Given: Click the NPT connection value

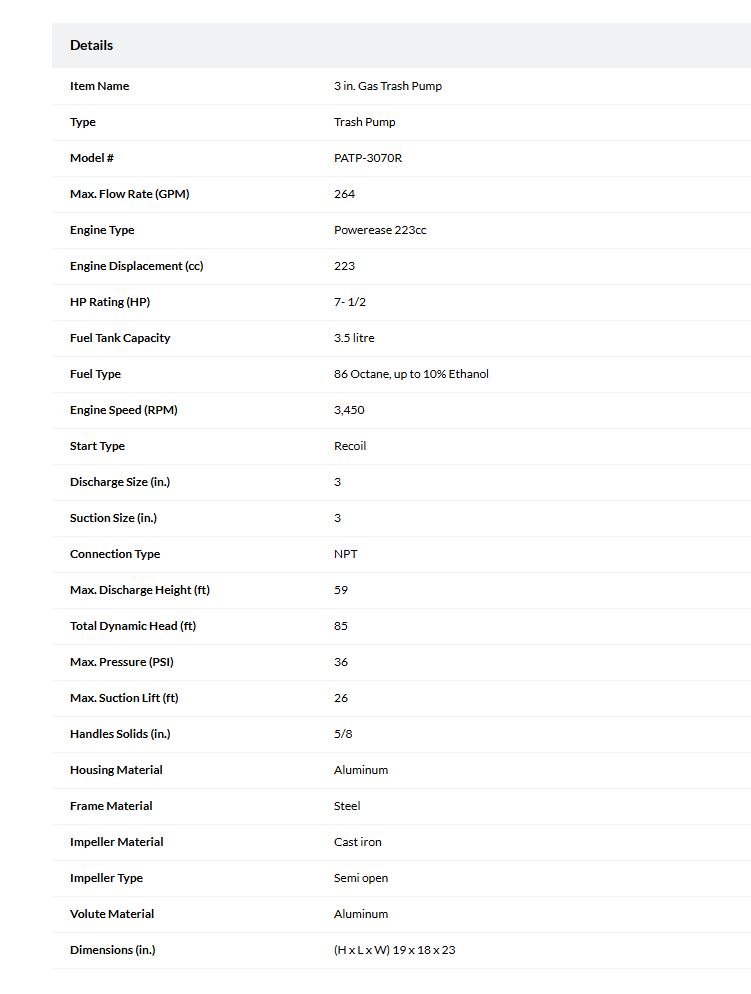Looking at the screenshot, I should [x=345, y=554].
